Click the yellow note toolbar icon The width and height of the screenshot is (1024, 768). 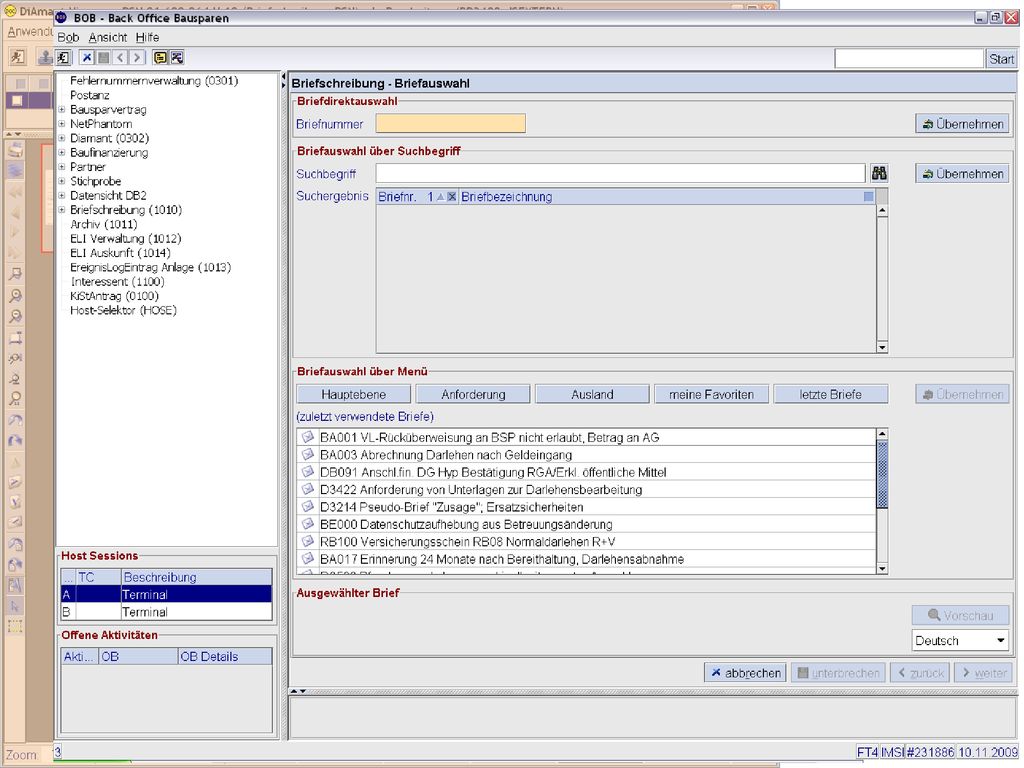click(x=160, y=57)
